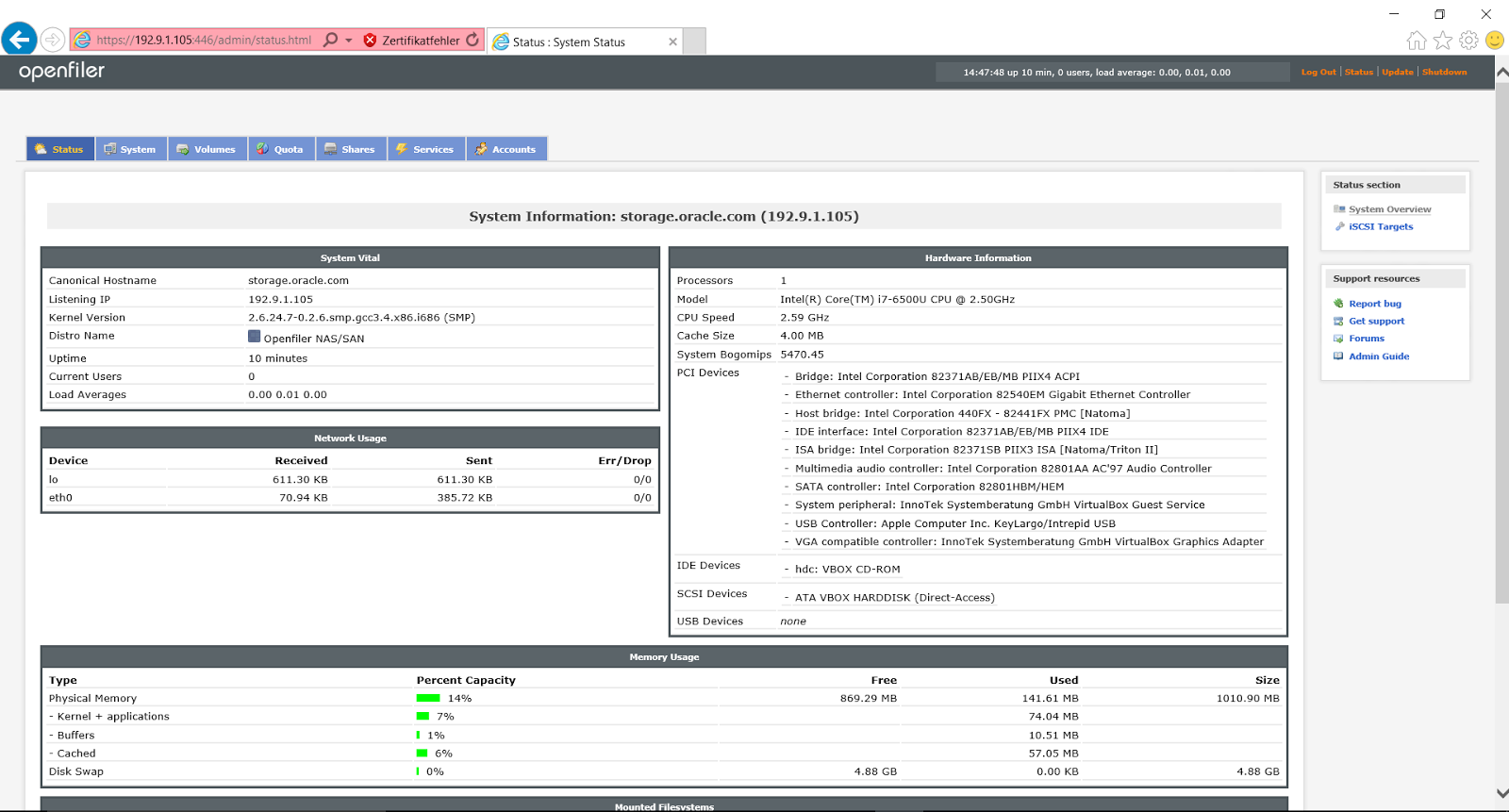
Task: Open the Quota tab
Action: pos(281,149)
